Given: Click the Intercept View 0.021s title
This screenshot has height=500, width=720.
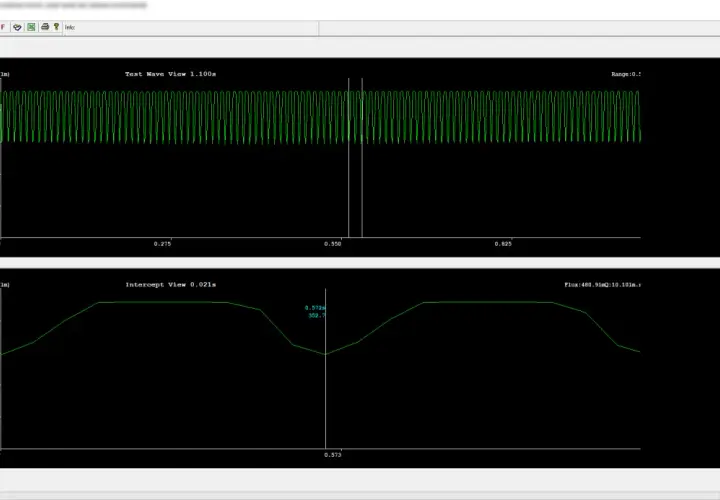Looking at the screenshot, I should coord(171,285).
